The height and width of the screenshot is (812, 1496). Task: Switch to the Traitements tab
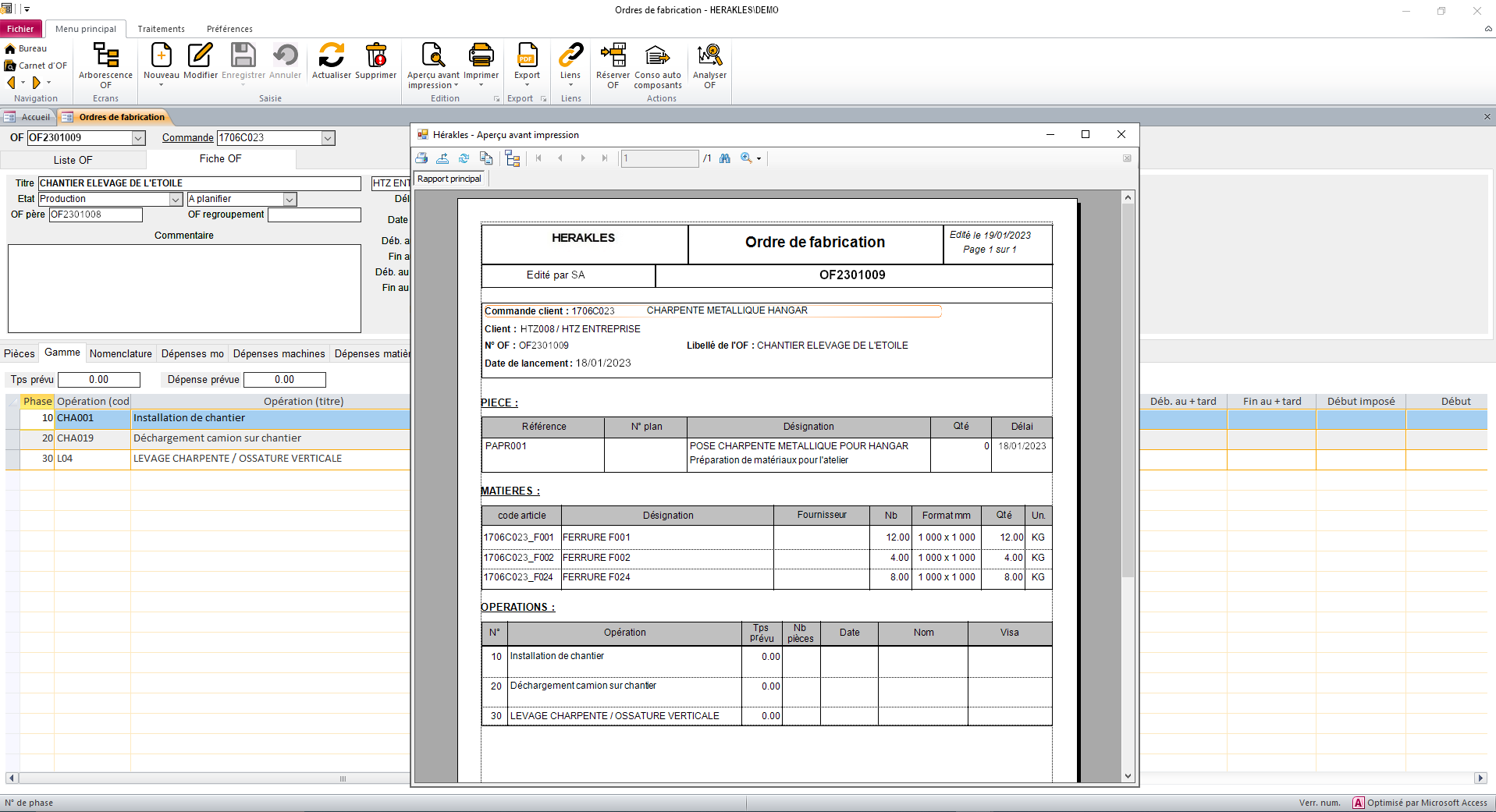click(x=161, y=29)
